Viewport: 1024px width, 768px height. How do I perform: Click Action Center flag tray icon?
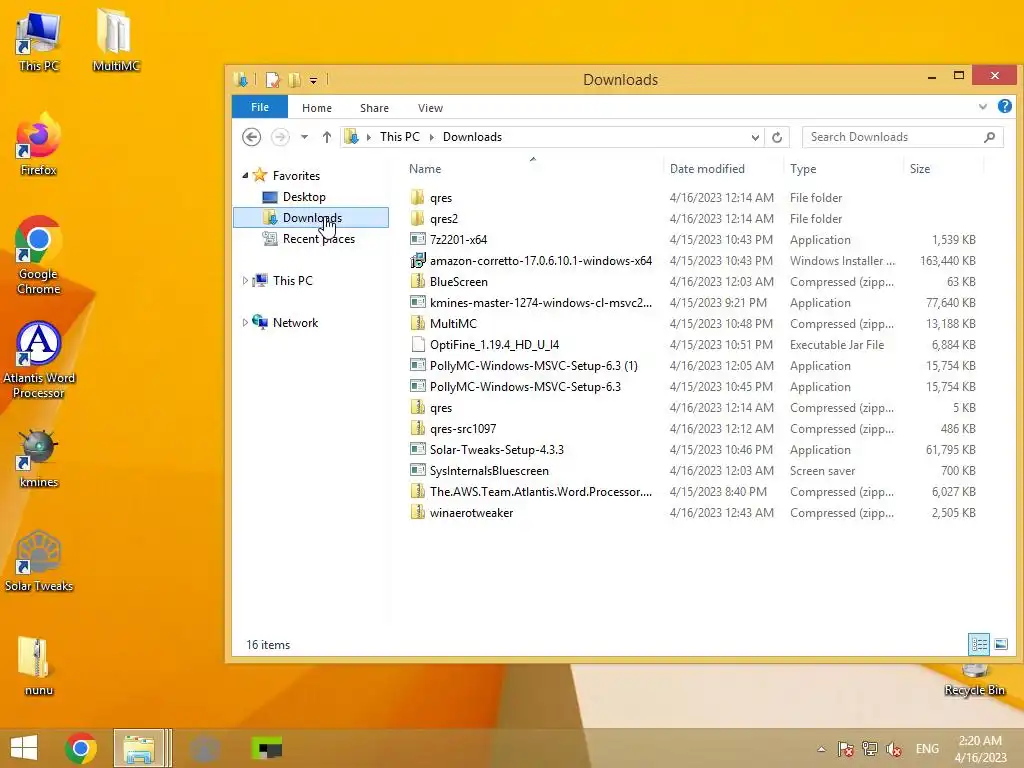(845, 749)
